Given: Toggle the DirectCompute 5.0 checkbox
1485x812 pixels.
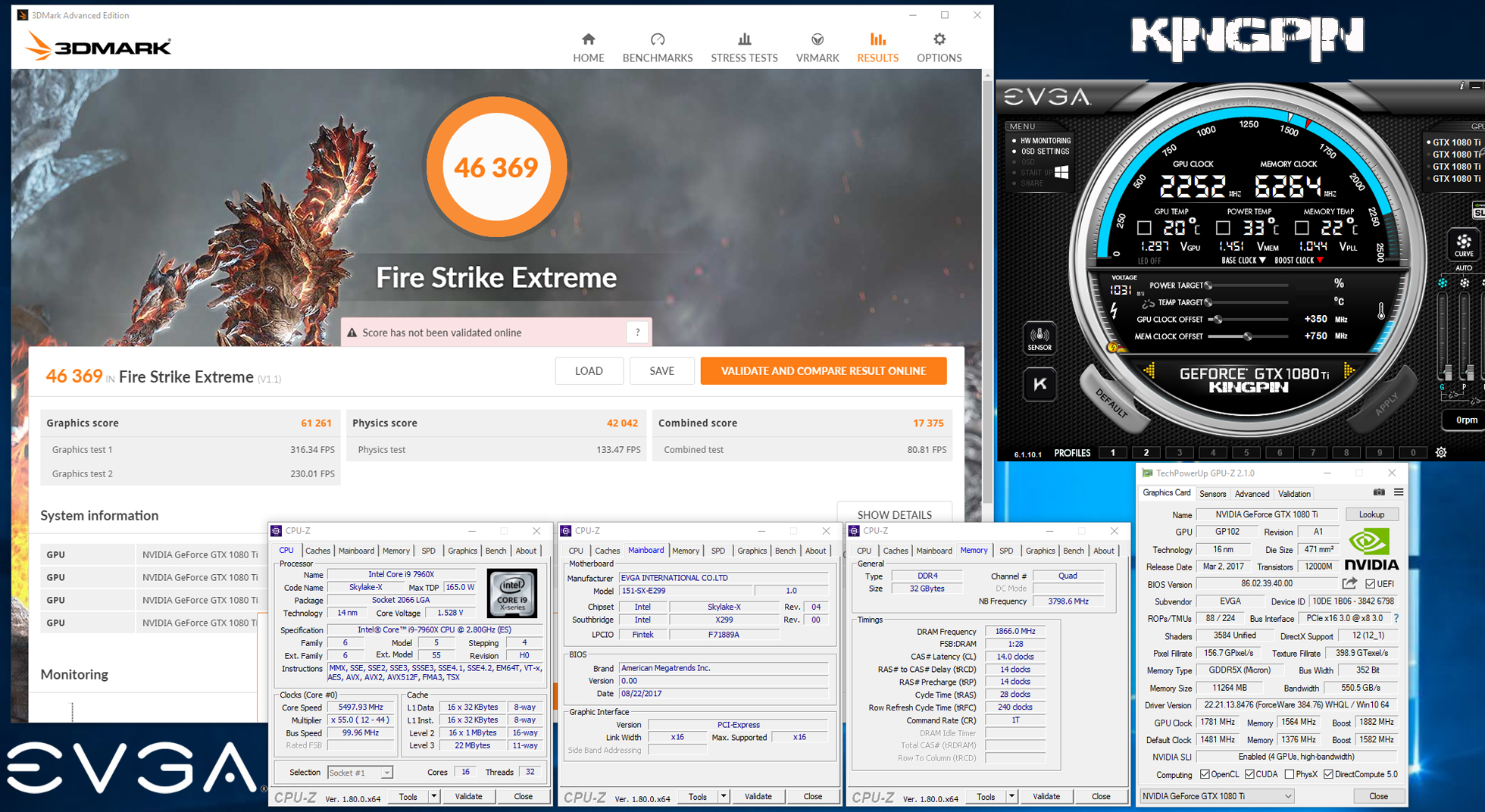Looking at the screenshot, I should (x=1328, y=774).
